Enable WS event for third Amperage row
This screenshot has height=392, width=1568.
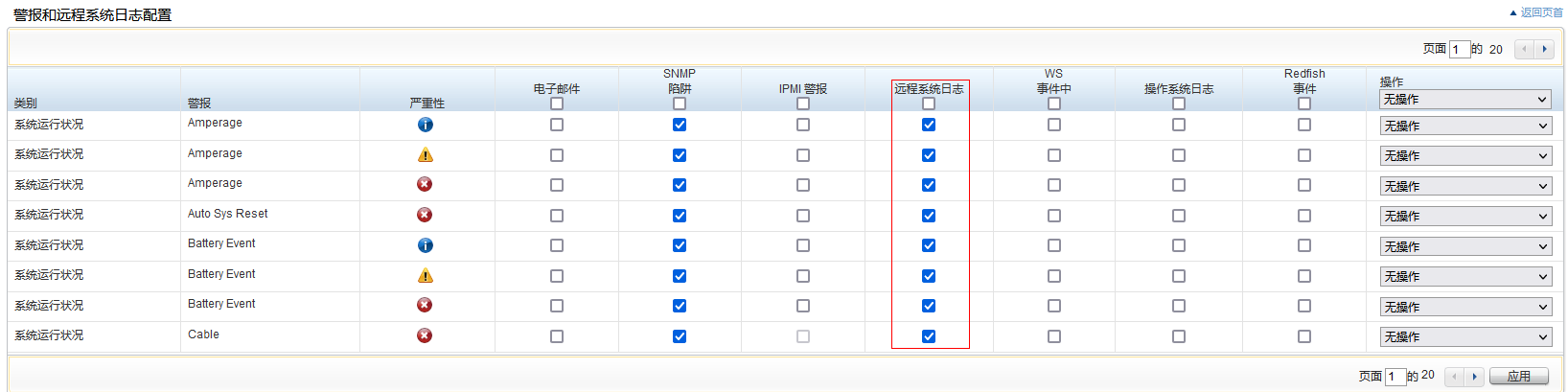(1054, 185)
